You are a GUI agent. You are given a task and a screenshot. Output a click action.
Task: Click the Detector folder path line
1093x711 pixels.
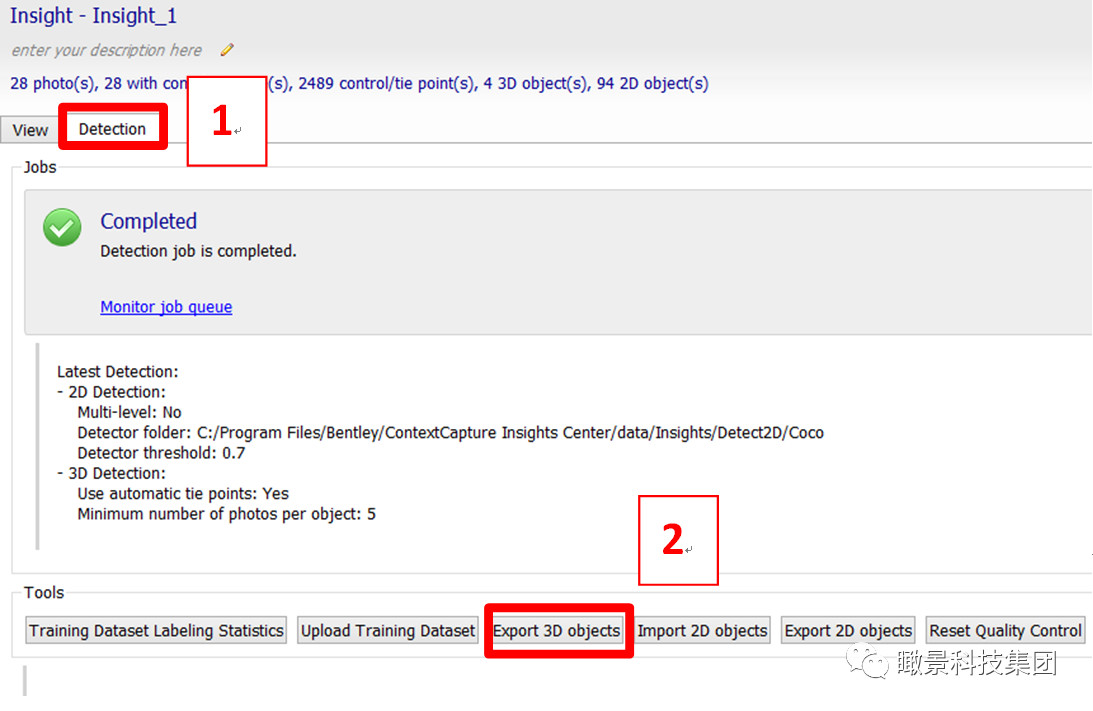pos(450,432)
